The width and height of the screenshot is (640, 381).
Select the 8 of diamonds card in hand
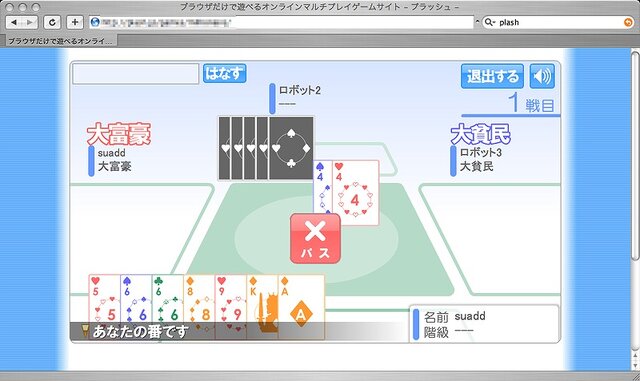[199, 306]
